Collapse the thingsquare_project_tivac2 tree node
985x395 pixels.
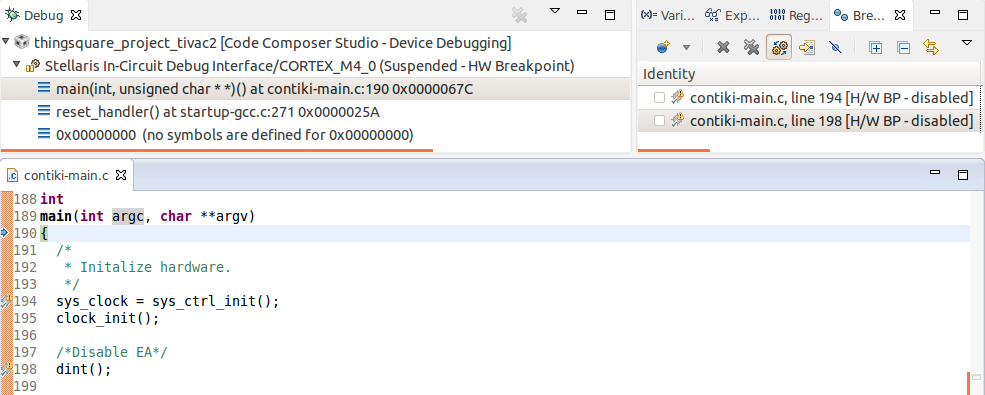(6, 42)
